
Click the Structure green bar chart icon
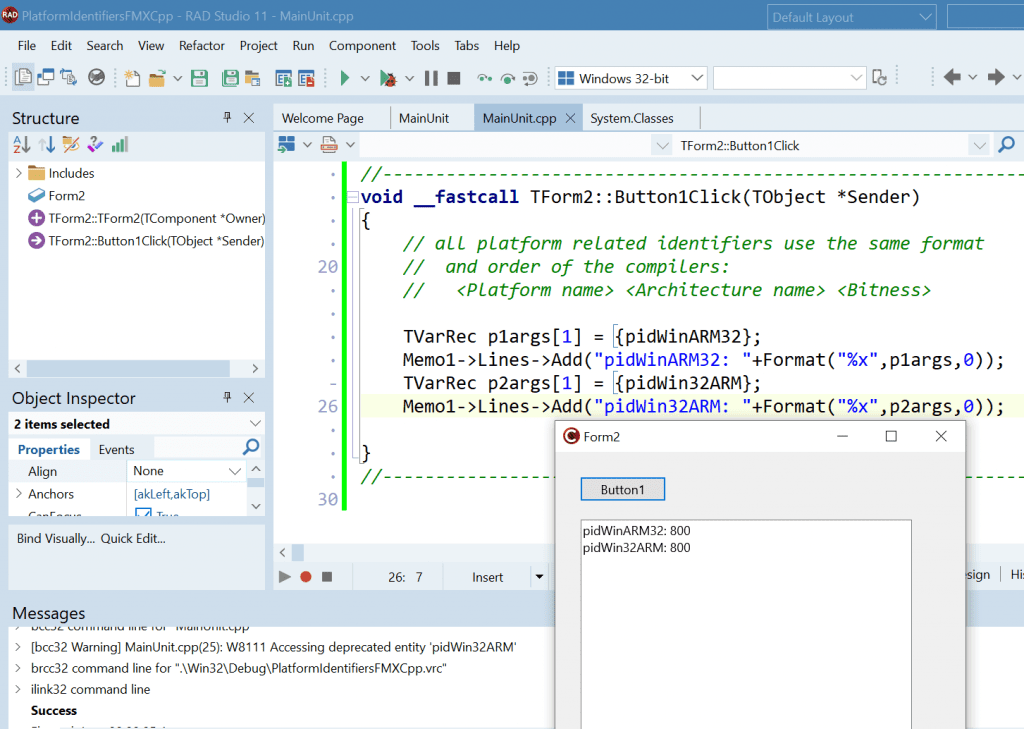[x=120, y=144]
